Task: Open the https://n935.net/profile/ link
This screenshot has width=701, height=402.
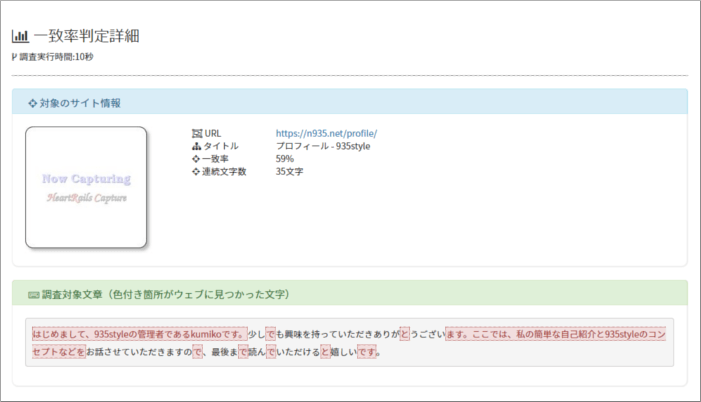Action: [x=326, y=133]
